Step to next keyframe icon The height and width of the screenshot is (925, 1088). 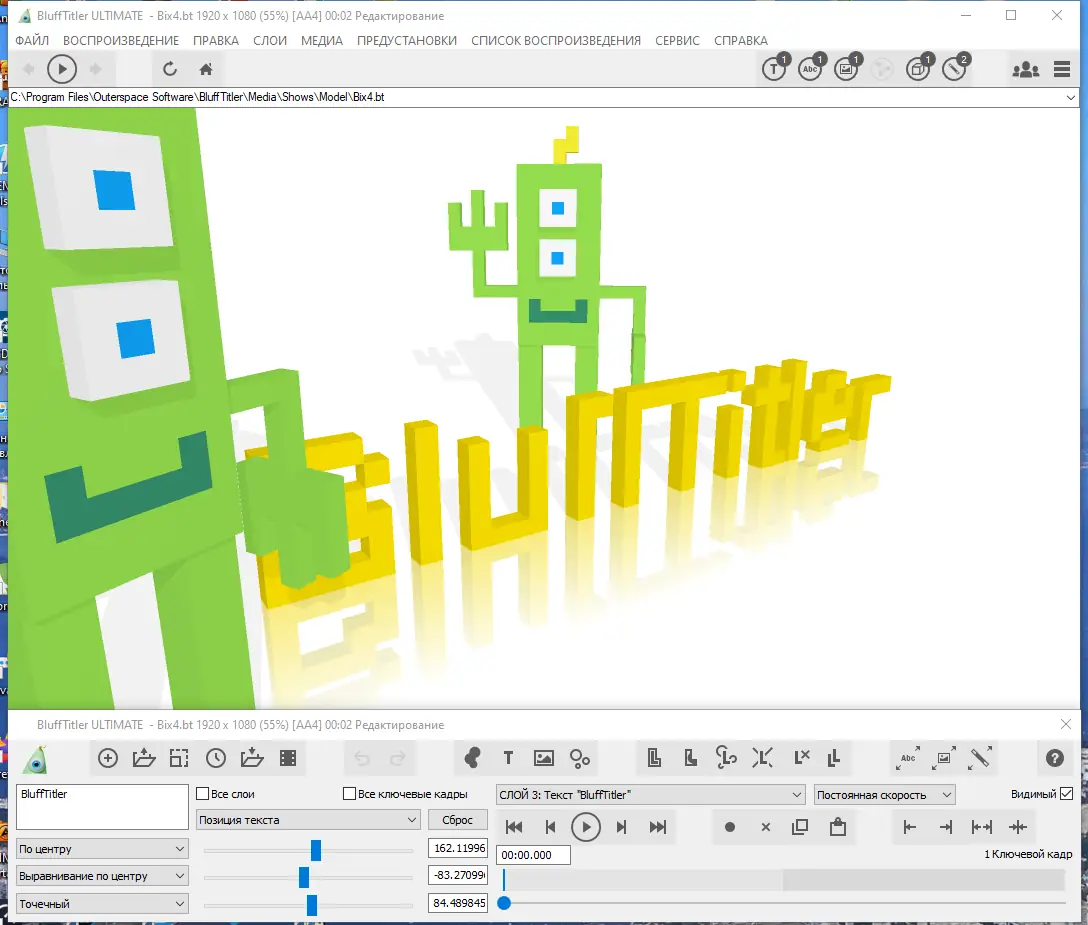622,827
